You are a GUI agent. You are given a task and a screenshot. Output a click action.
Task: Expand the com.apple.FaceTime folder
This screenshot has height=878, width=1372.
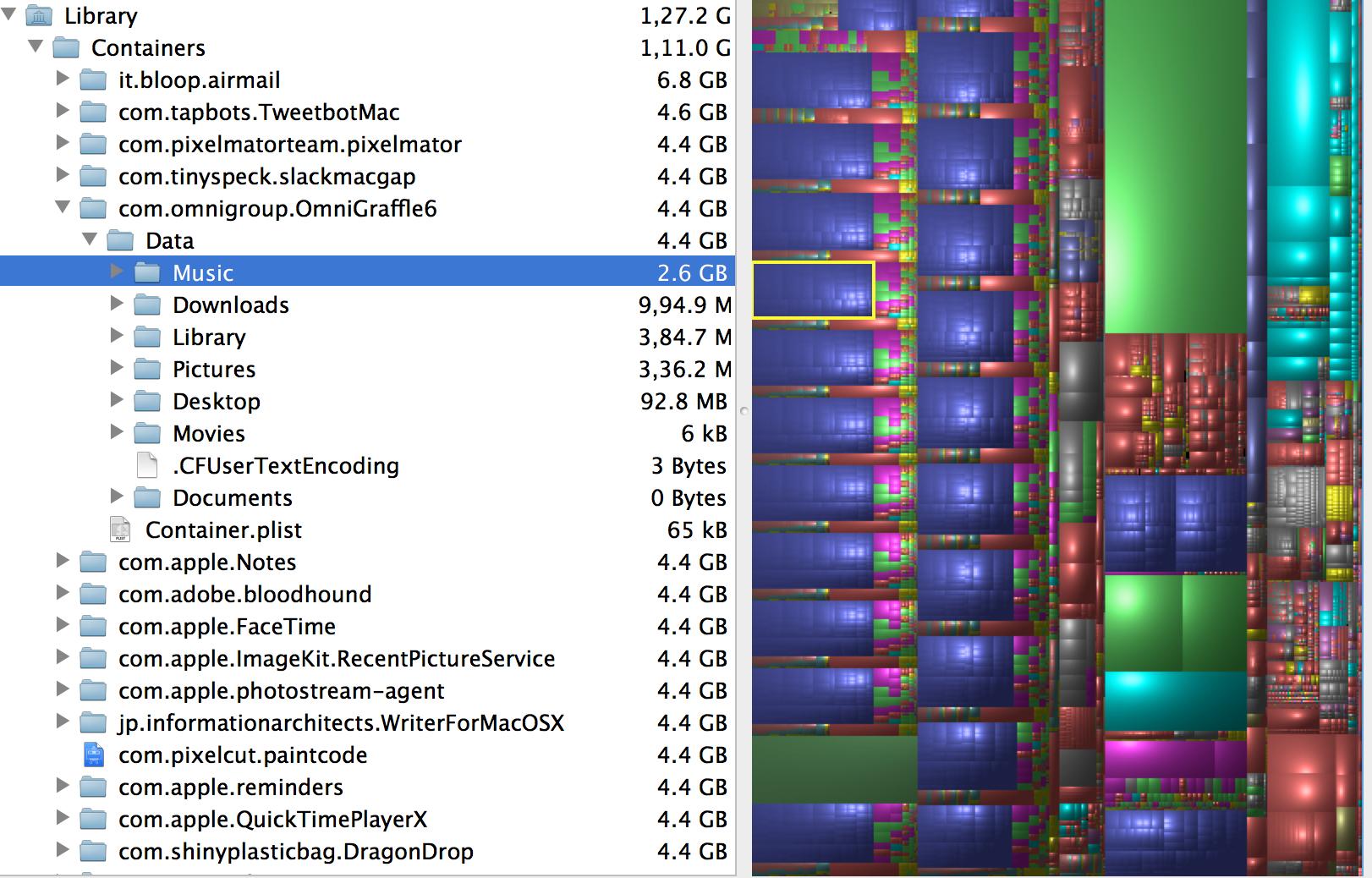pyautogui.click(x=63, y=626)
